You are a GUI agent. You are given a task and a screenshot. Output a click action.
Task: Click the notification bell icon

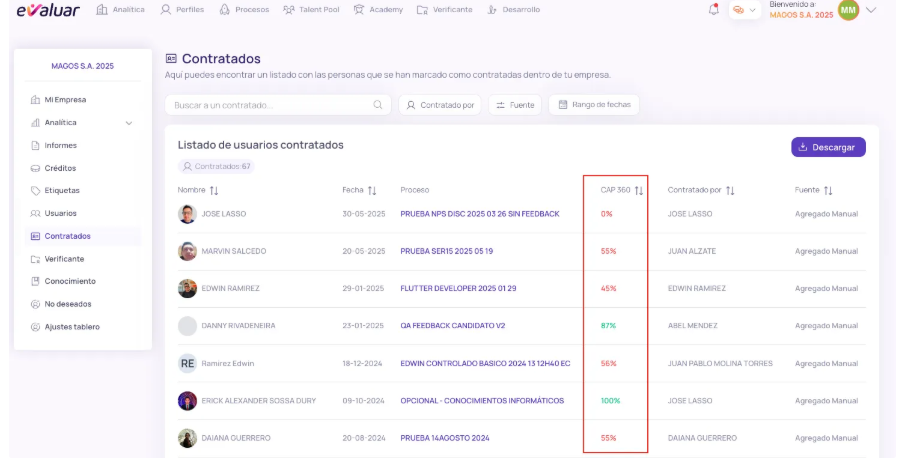(x=713, y=10)
